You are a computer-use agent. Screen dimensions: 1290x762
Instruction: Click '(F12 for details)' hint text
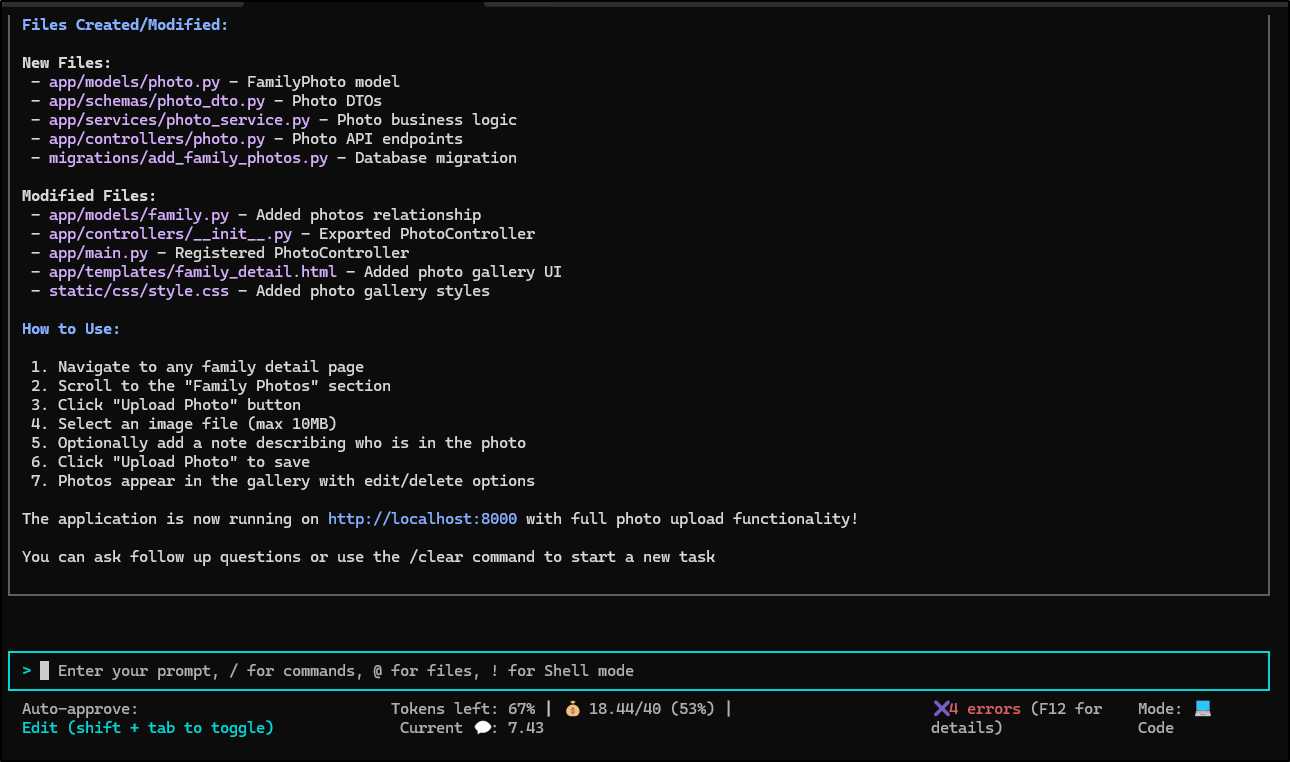click(1016, 718)
